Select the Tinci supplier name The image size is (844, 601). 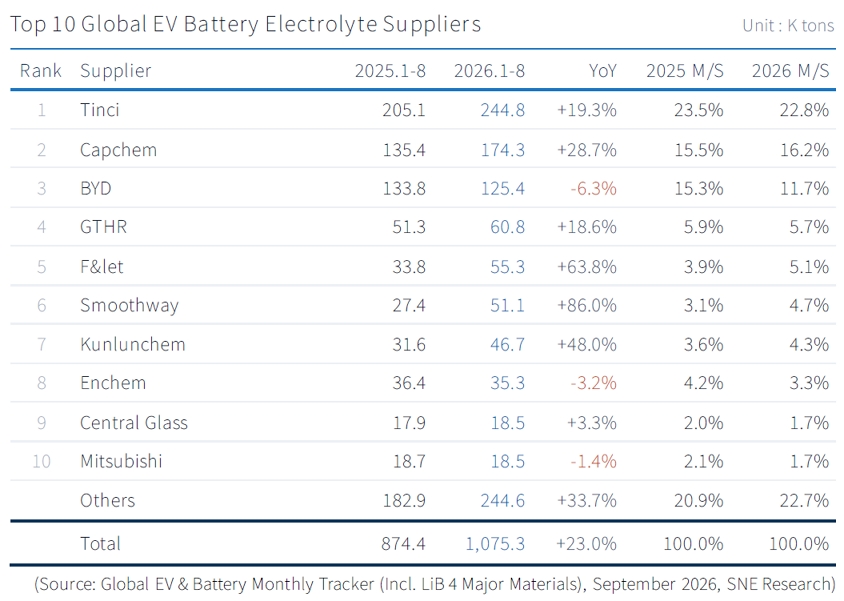[x=100, y=110]
